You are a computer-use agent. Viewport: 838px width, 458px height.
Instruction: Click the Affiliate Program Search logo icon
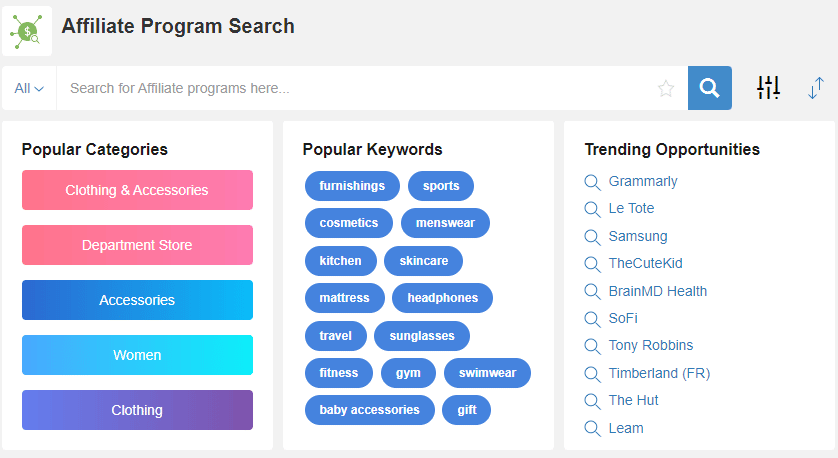27,32
